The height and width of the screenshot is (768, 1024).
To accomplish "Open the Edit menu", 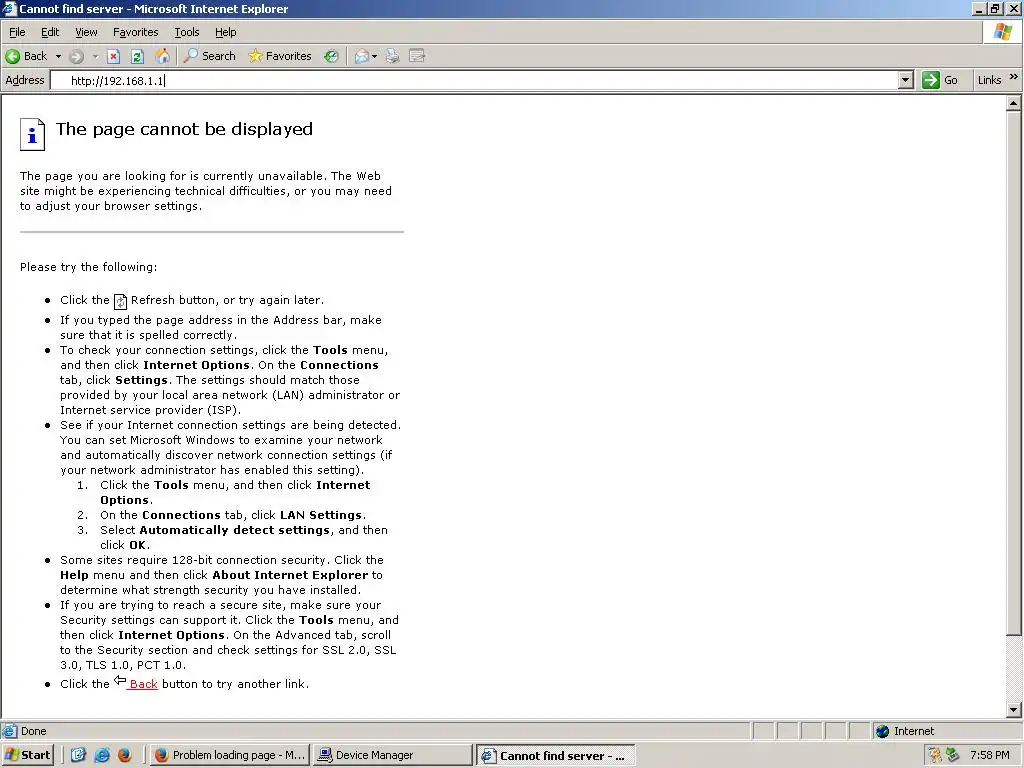I will 50,32.
